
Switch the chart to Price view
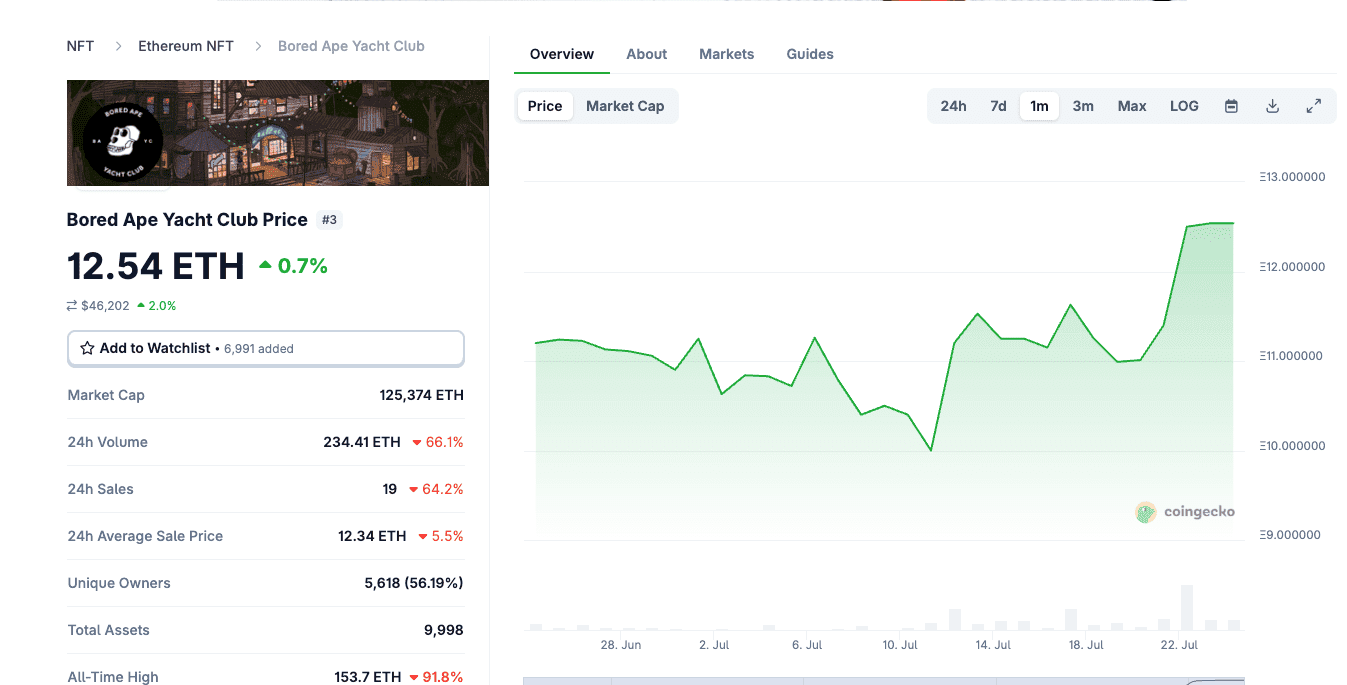tap(545, 106)
